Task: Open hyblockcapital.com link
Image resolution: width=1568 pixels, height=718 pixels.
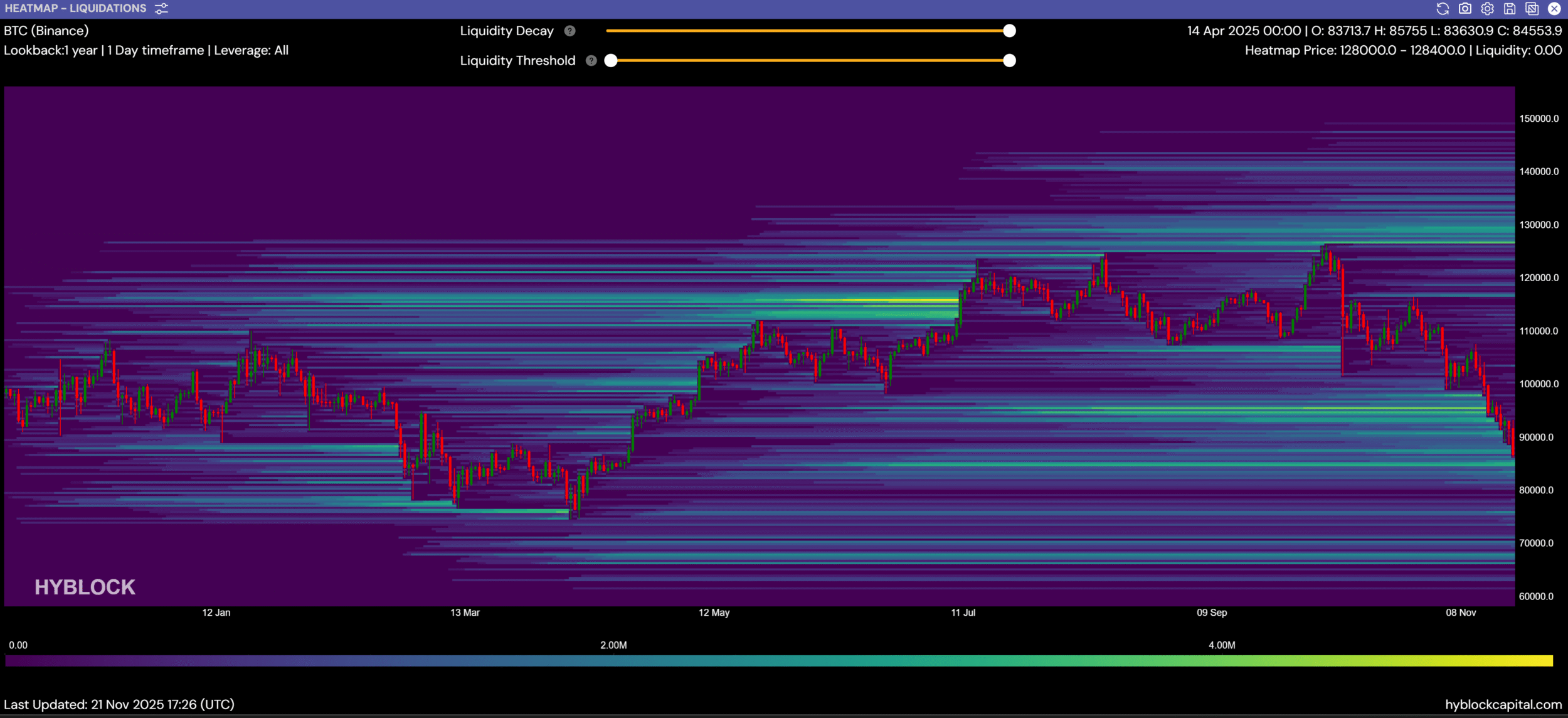Action: (x=1503, y=705)
